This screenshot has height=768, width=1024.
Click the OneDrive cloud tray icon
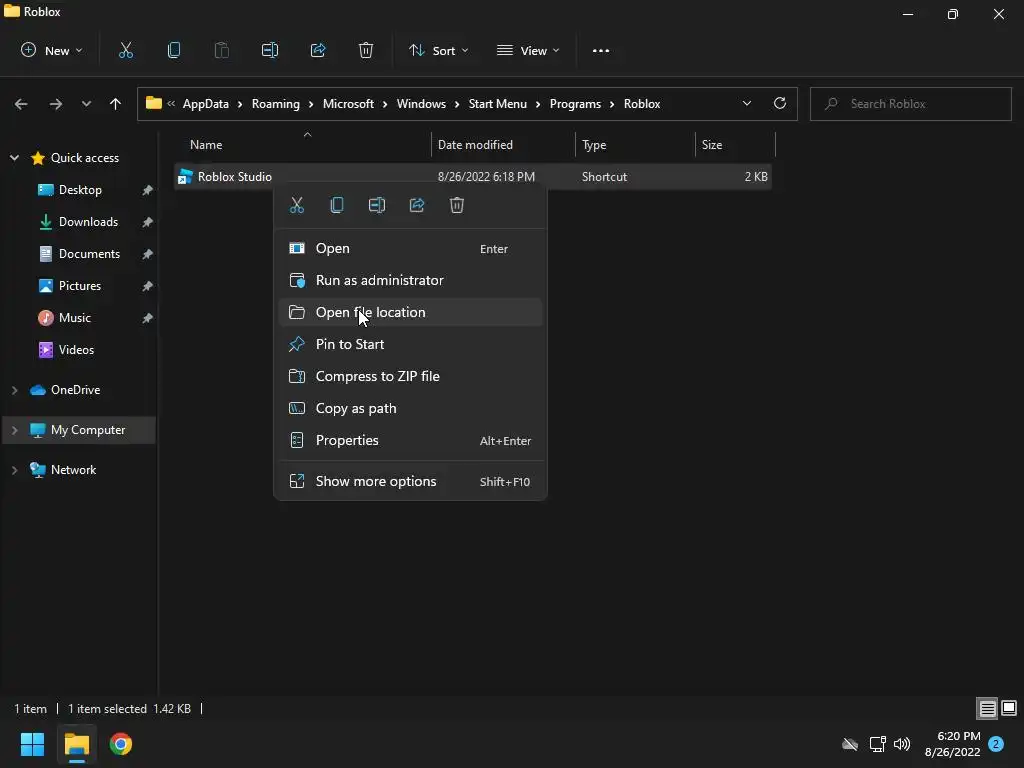pyautogui.click(x=850, y=744)
